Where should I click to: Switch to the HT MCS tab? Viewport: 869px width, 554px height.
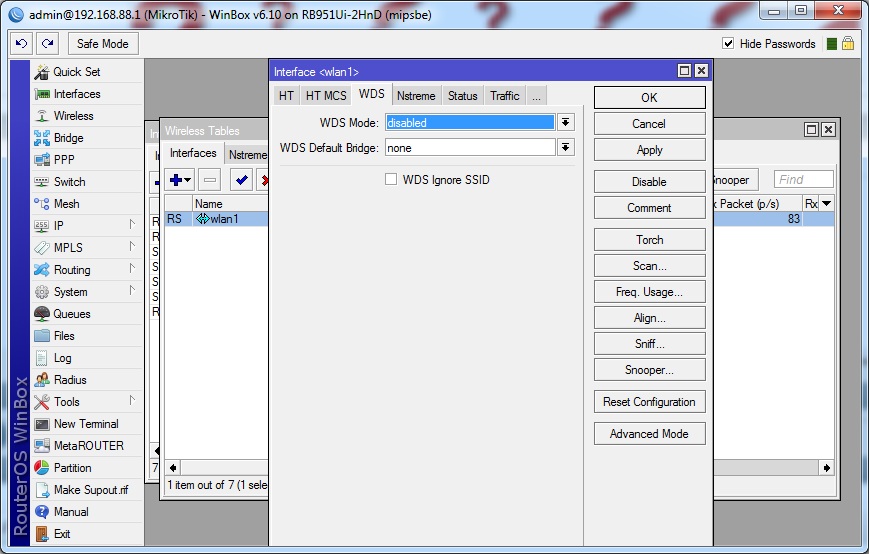click(x=326, y=96)
